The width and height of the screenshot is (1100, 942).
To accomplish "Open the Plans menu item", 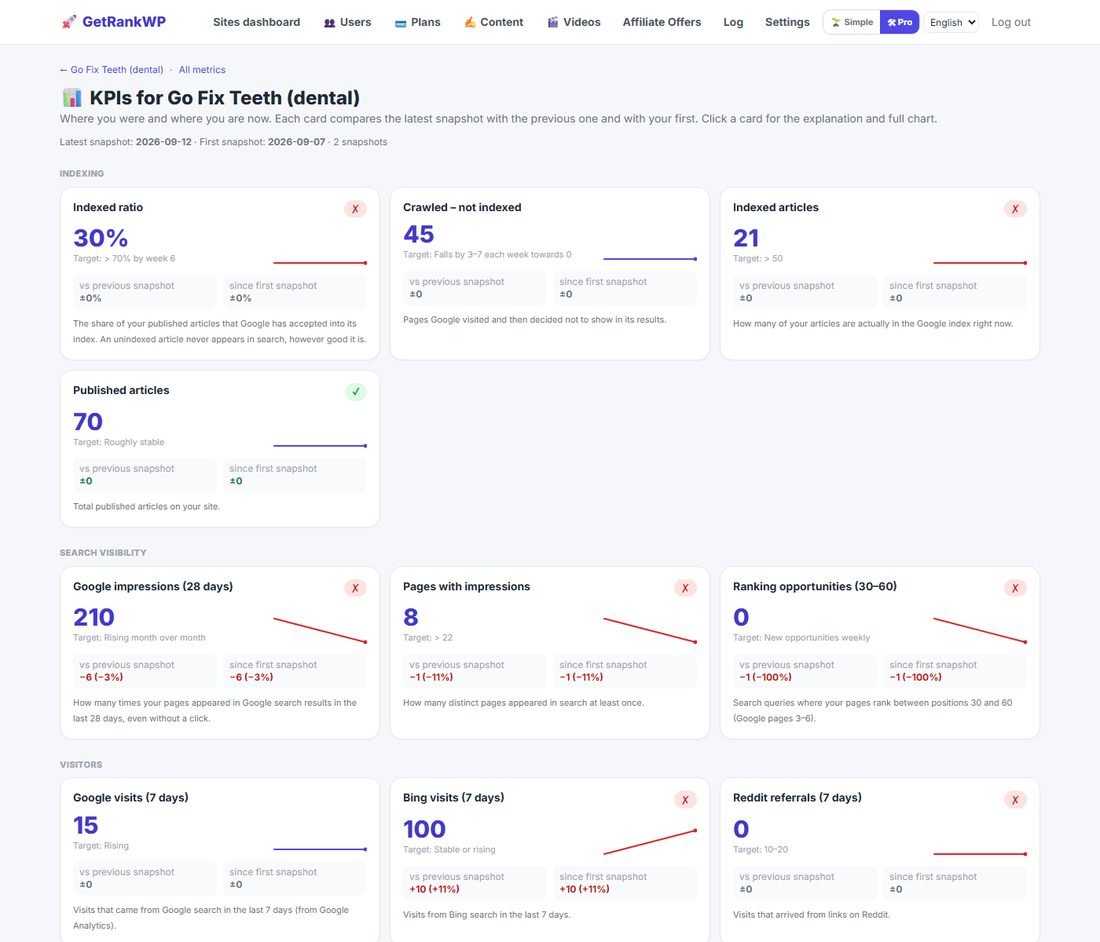I will coord(417,22).
